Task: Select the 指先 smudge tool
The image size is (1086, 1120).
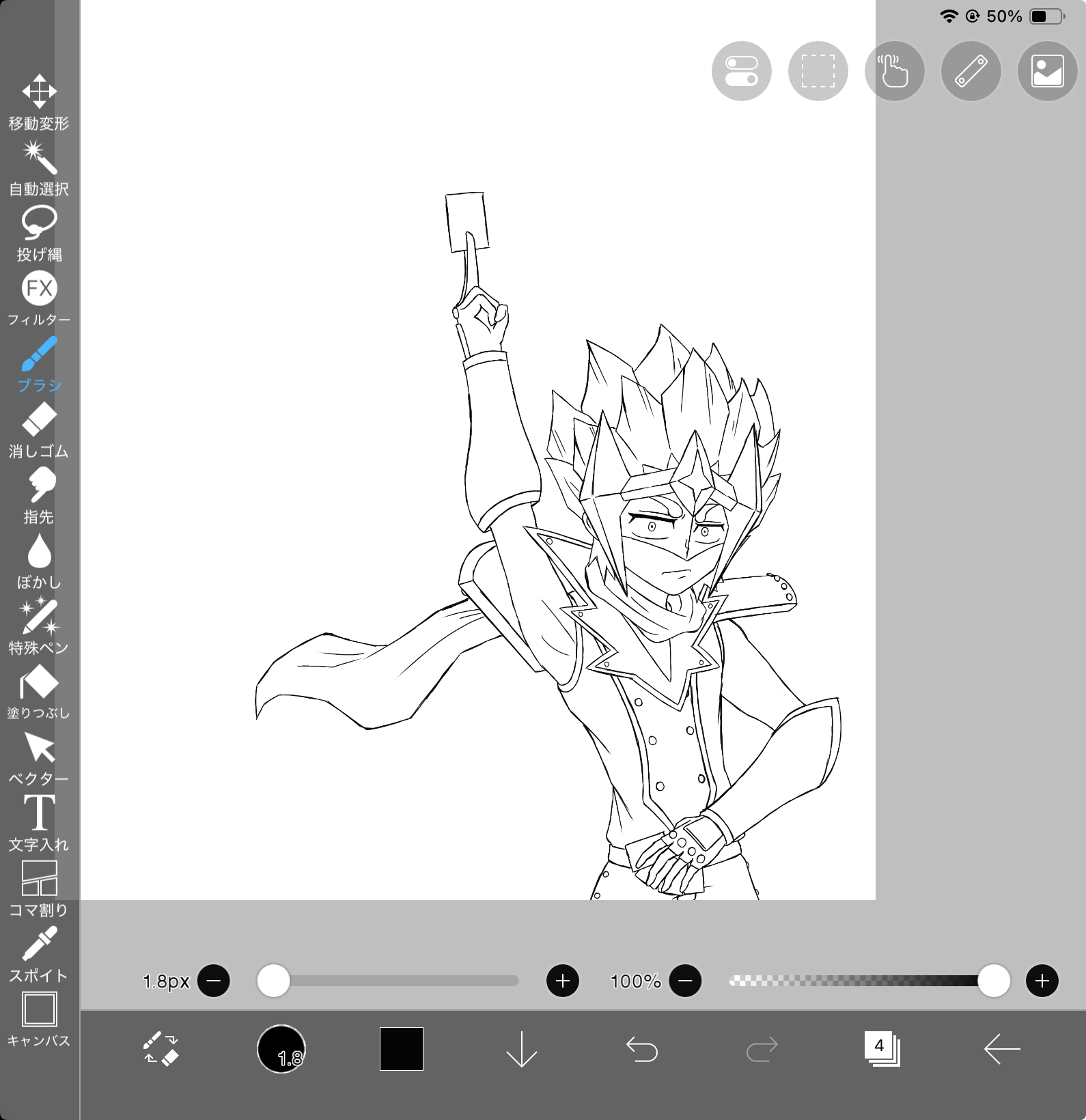Action: coord(39,496)
